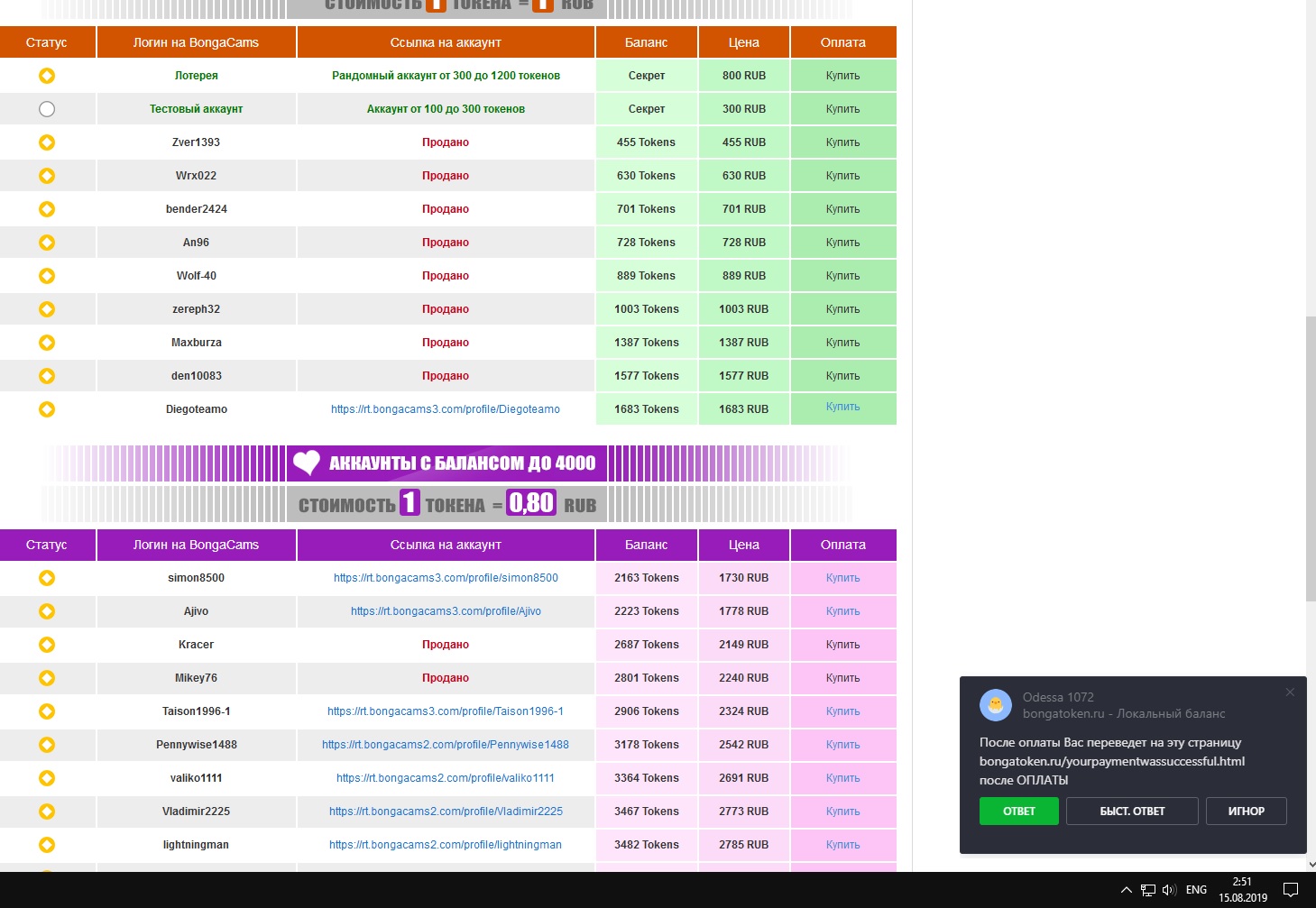The height and width of the screenshot is (908, 1316).
Task: Click status icon in simon8500 row
Action: pyautogui.click(x=47, y=578)
